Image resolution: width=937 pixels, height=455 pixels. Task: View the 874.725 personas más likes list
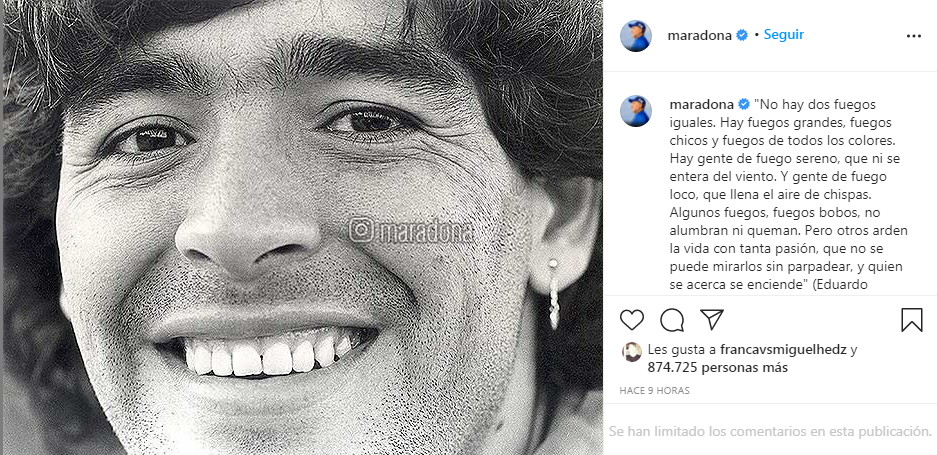click(718, 368)
